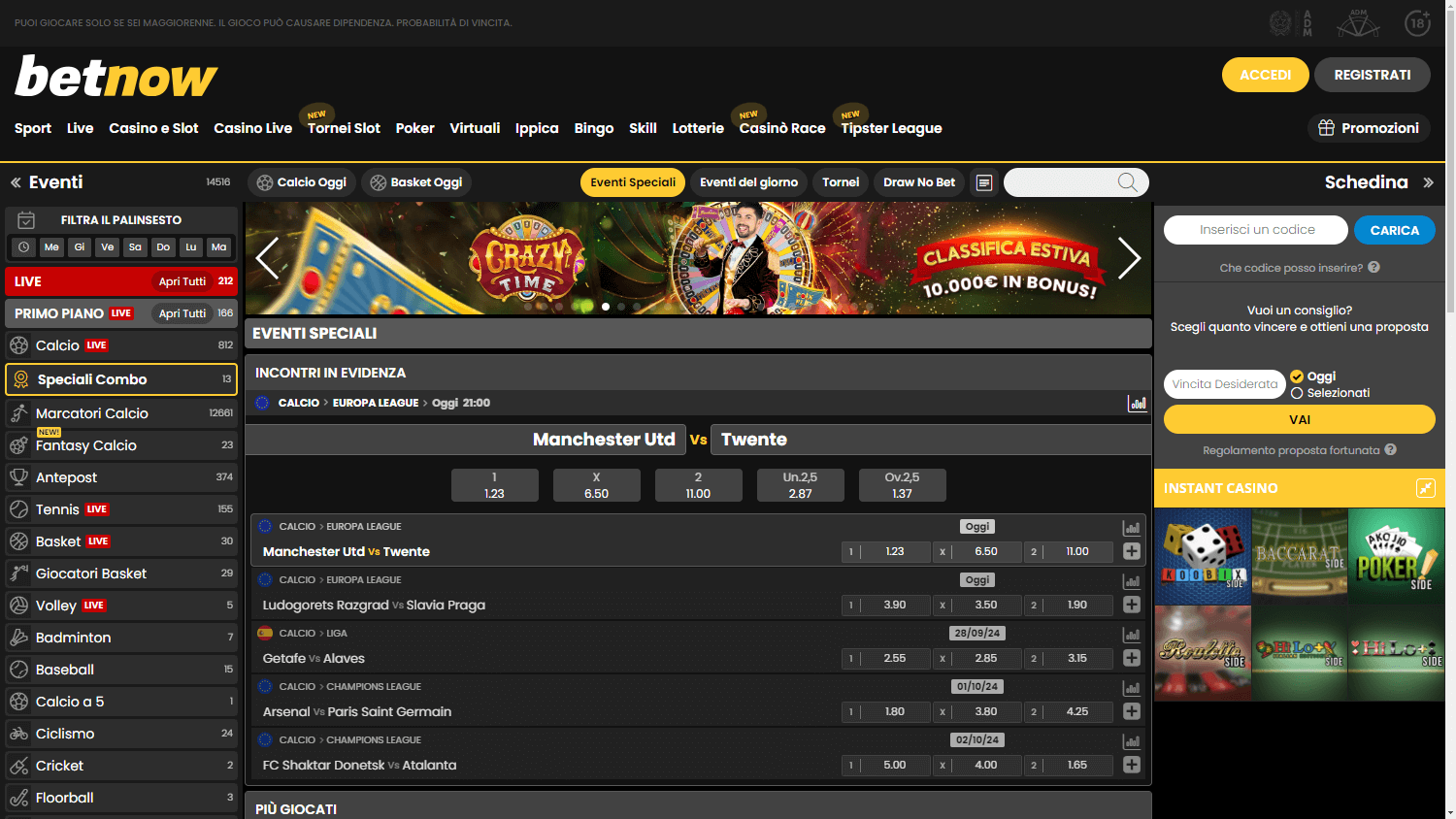The height and width of the screenshot is (819, 1456).
Task: Toggle Gi day filter
Action: (x=80, y=247)
